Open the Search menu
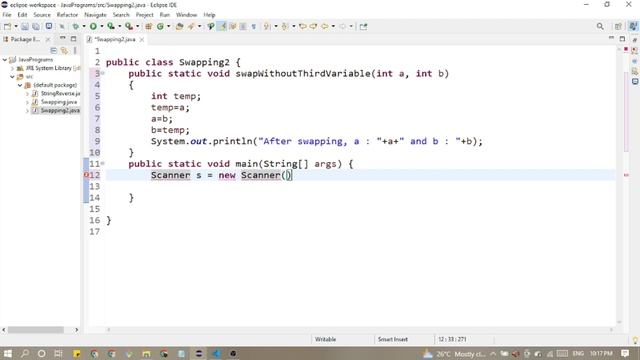This screenshot has height=360, width=640. pyautogui.click(x=121, y=15)
